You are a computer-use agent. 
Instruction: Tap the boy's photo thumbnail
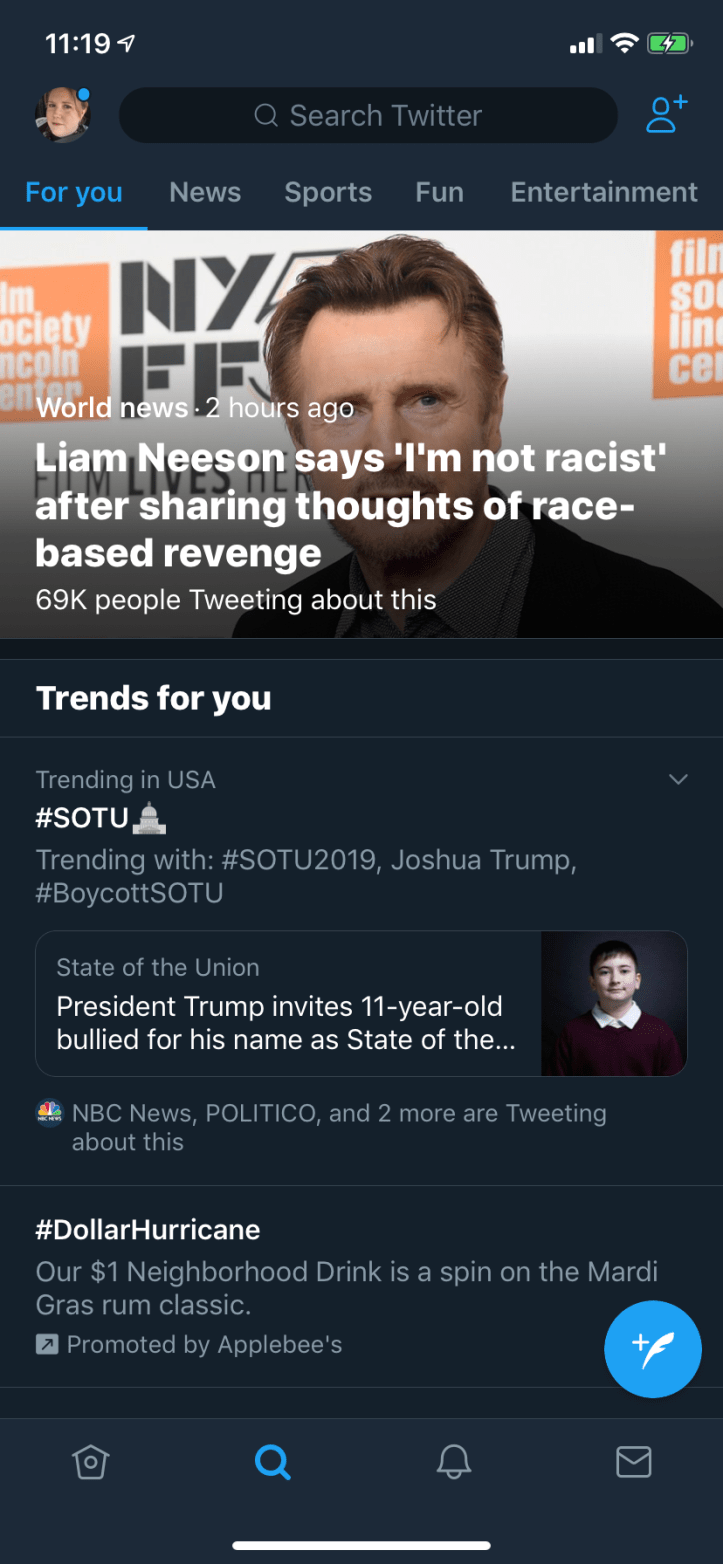click(614, 1004)
